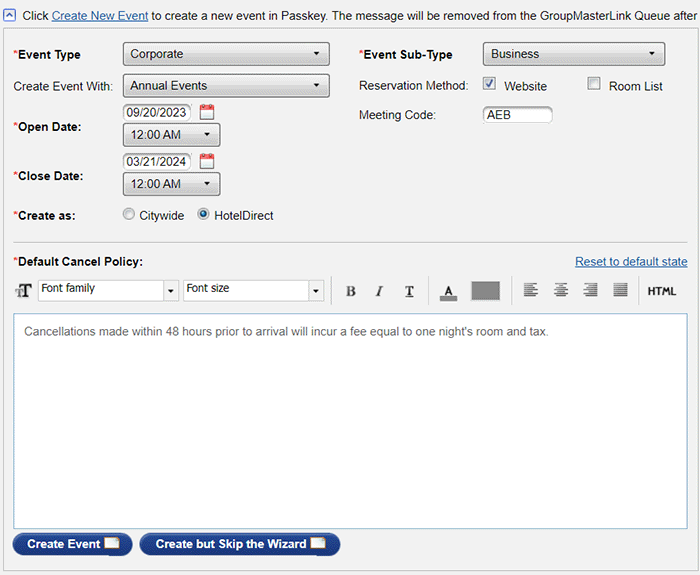Click the Meeting Code input field

(517, 115)
